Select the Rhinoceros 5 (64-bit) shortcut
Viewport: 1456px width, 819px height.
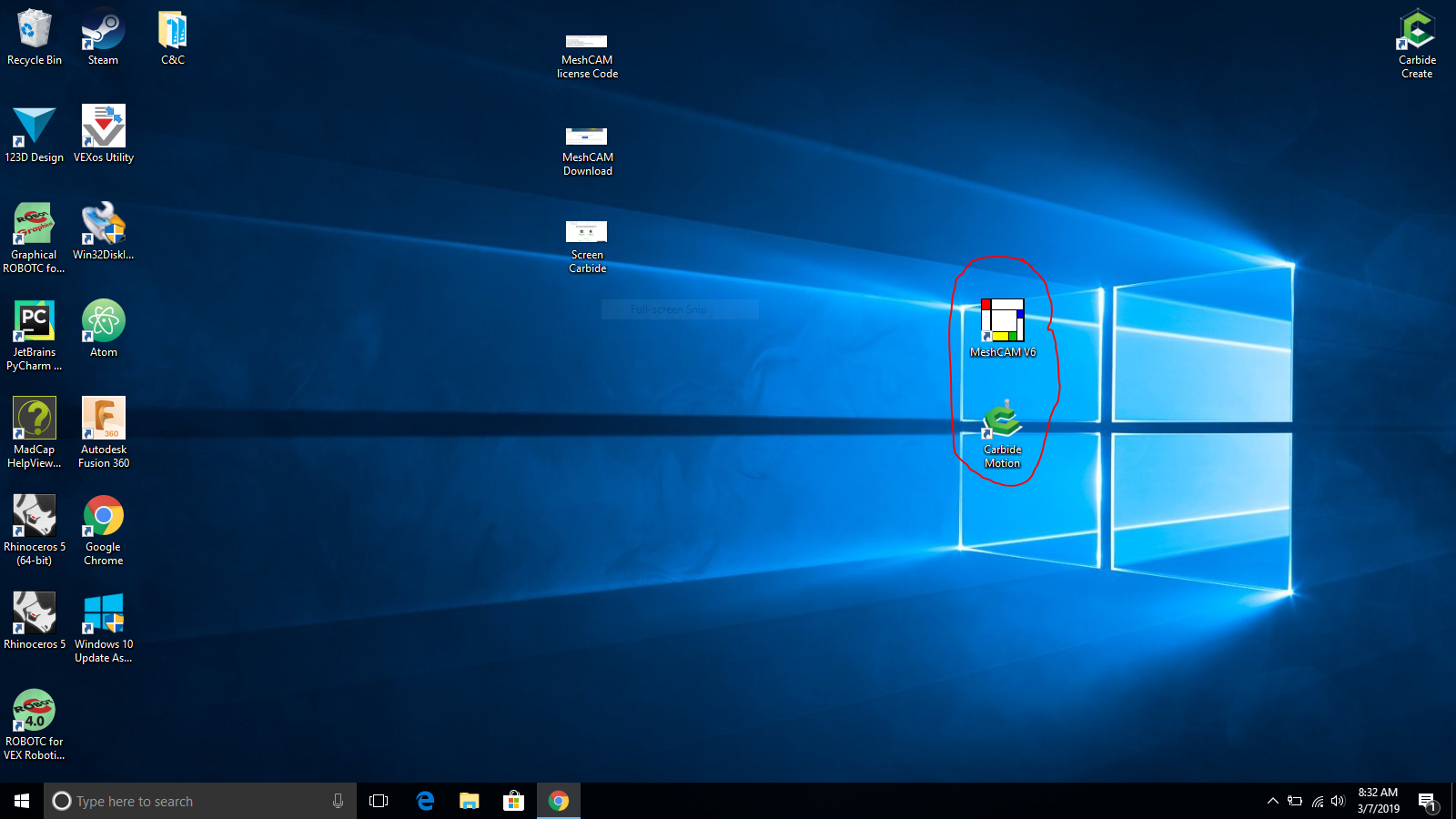[x=35, y=530]
